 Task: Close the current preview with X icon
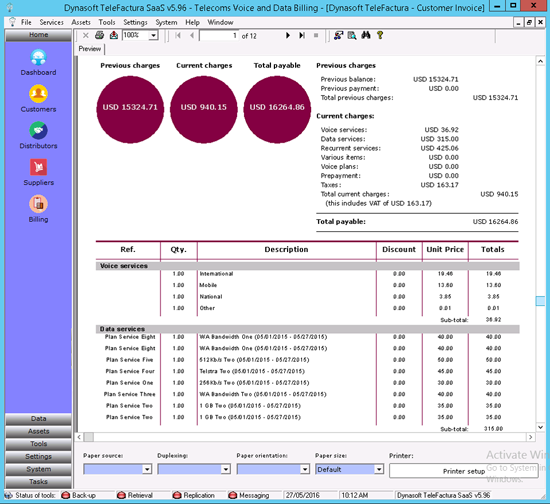tap(86, 35)
